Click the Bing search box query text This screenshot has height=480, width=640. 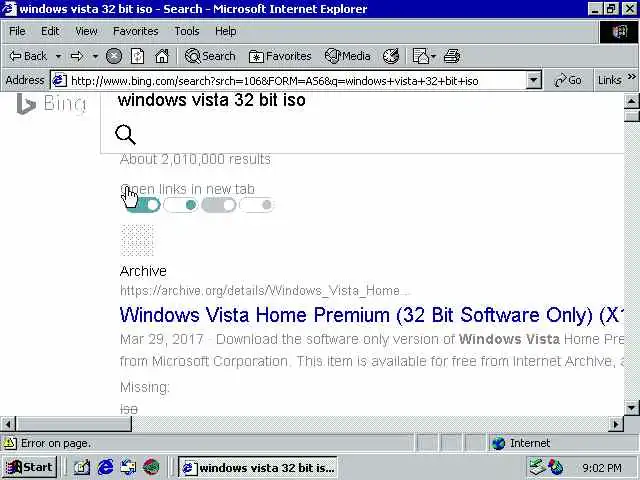211,100
